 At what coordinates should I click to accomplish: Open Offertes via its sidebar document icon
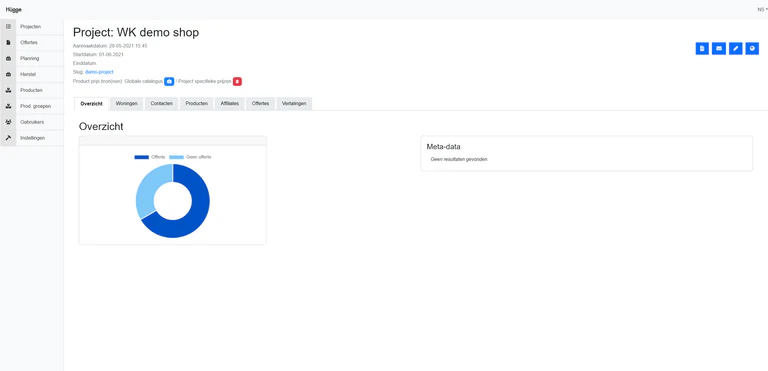click(8, 43)
